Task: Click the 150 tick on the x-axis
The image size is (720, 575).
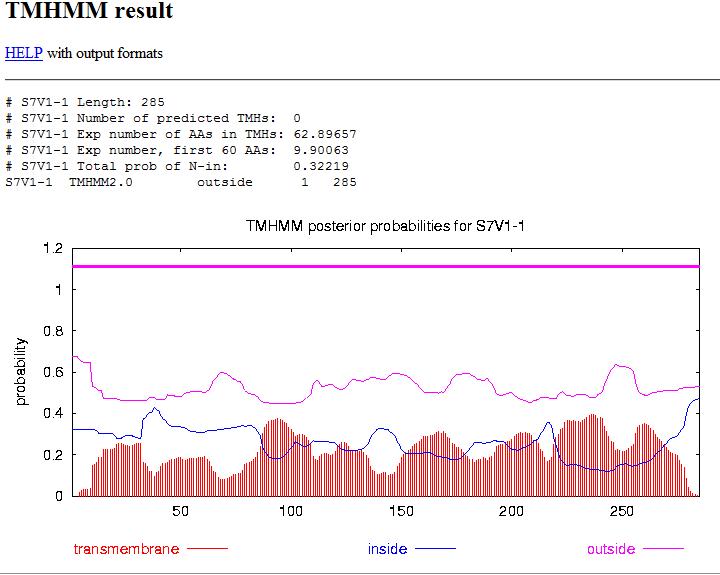Action: point(401,511)
